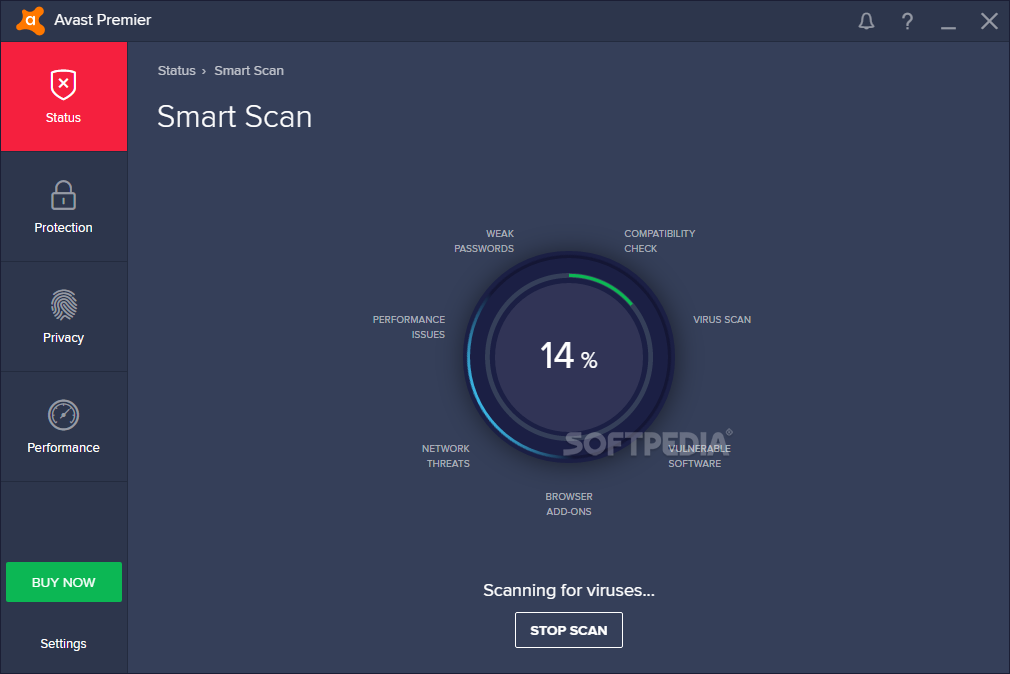Open help question mark icon
1010x674 pixels.
(x=907, y=21)
